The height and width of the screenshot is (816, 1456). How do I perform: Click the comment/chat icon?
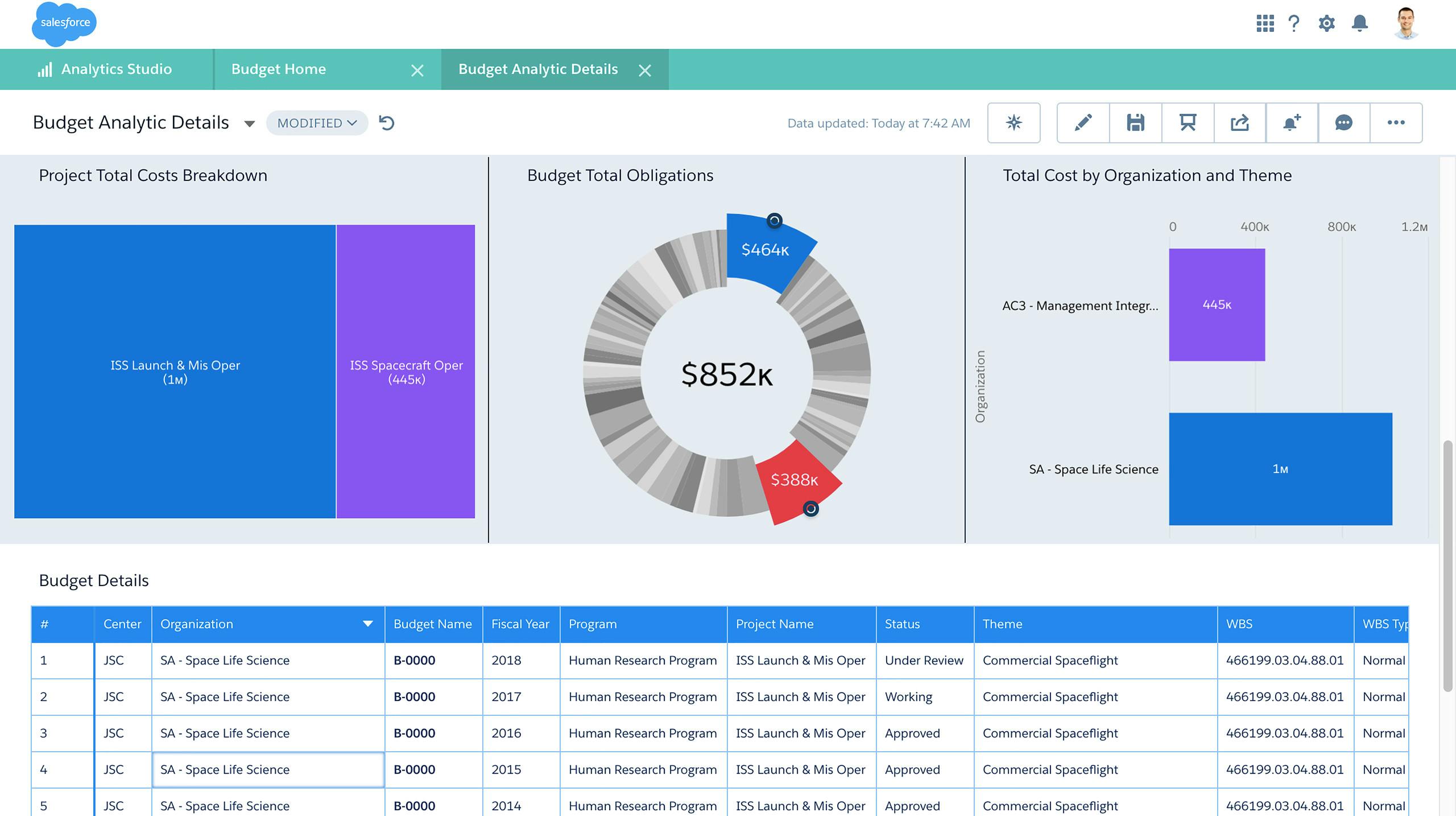point(1345,122)
